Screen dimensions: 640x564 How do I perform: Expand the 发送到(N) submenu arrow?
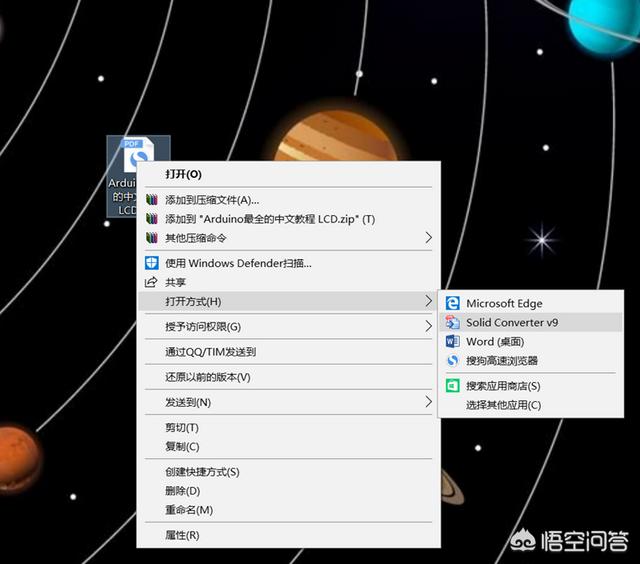428,402
